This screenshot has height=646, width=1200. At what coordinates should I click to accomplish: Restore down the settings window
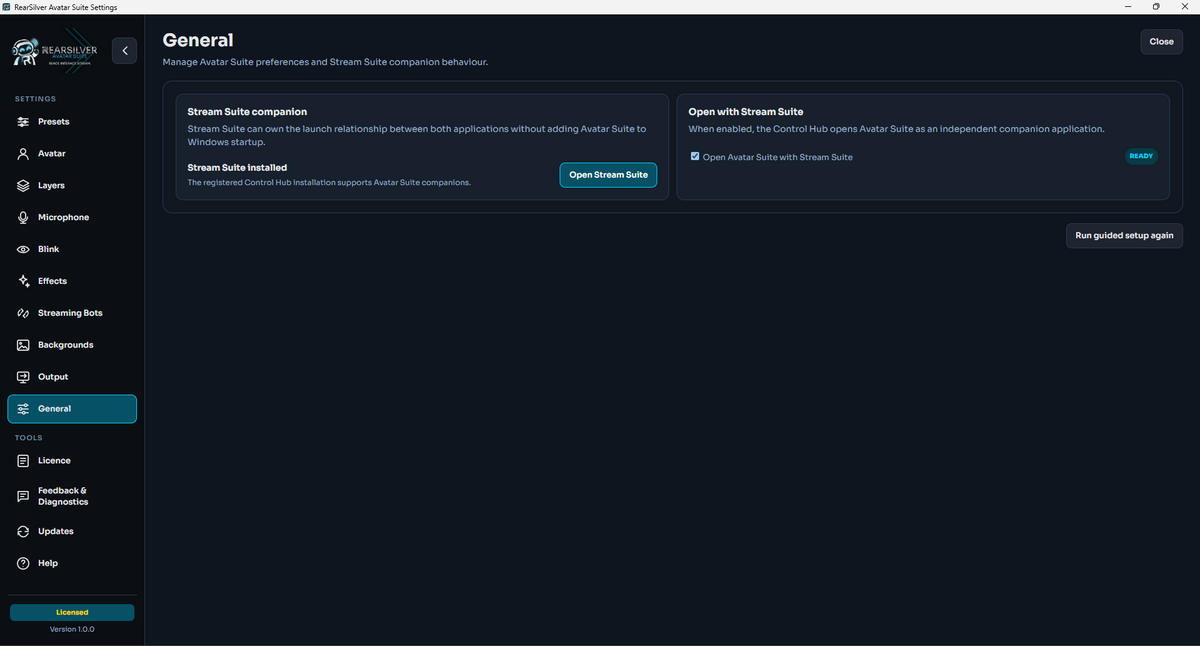point(1156,7)
